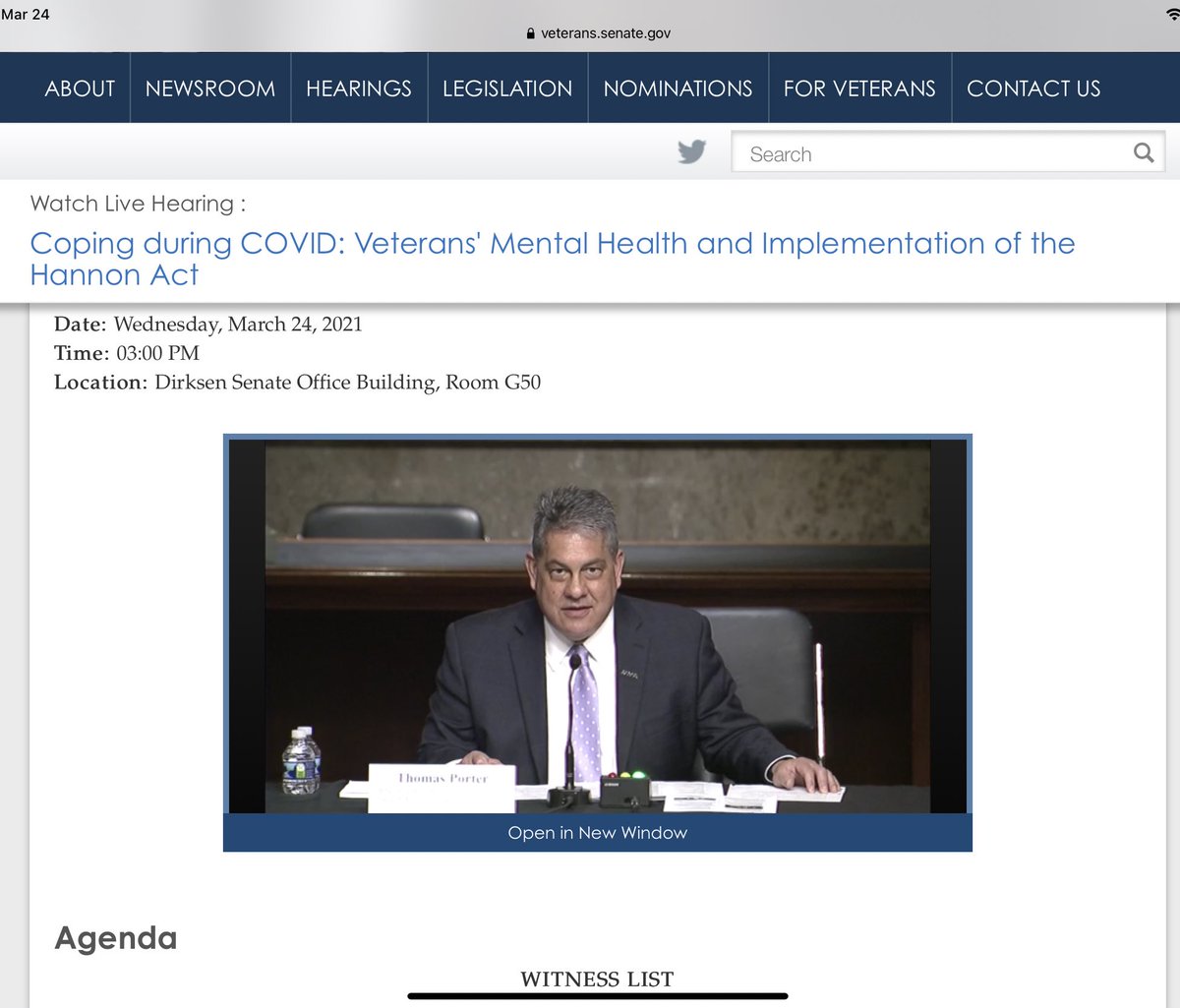
Task: Click Open in New Window button
Action: coord(598,833)
